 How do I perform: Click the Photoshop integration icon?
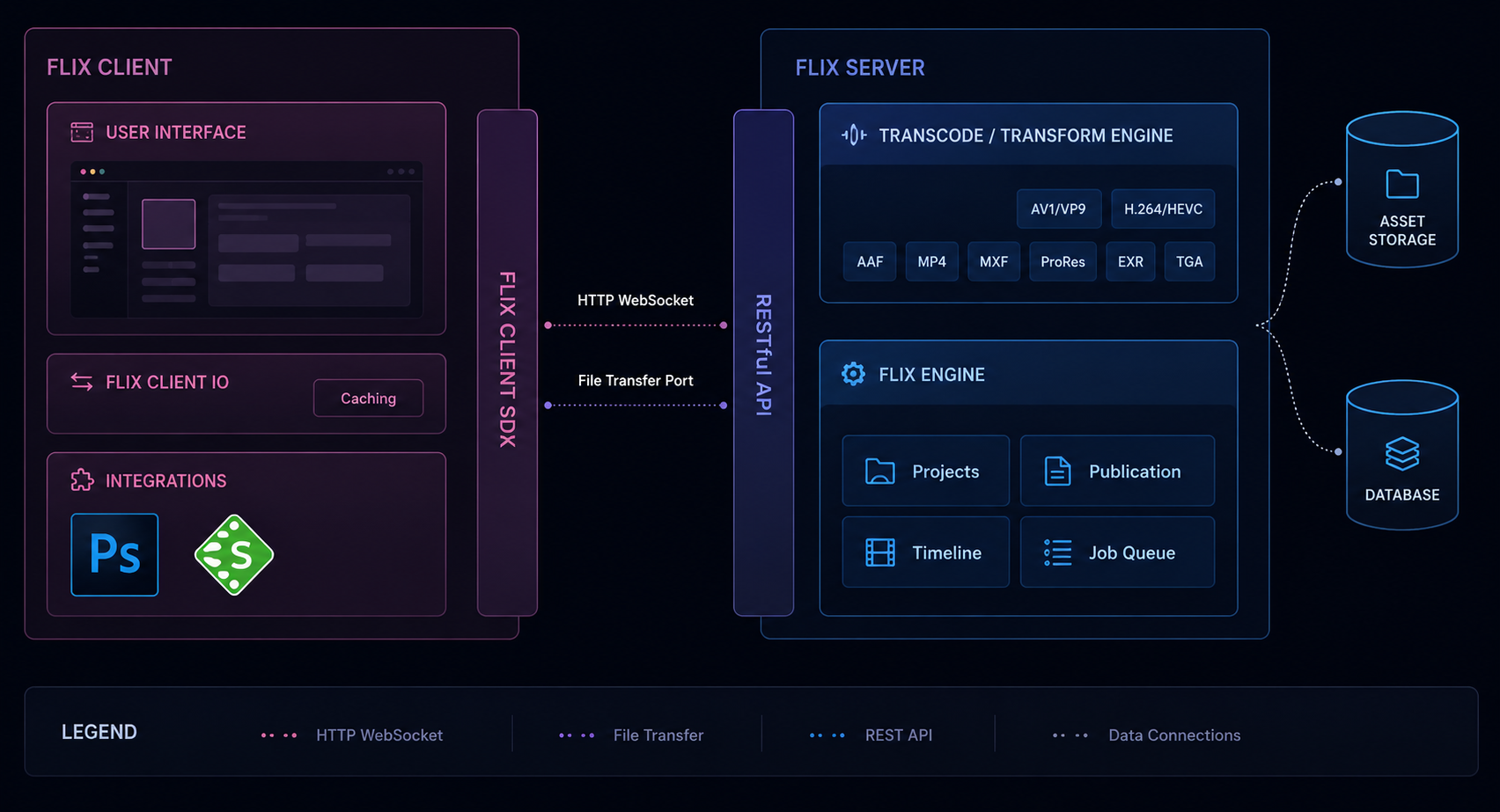(x=114, y=554)
